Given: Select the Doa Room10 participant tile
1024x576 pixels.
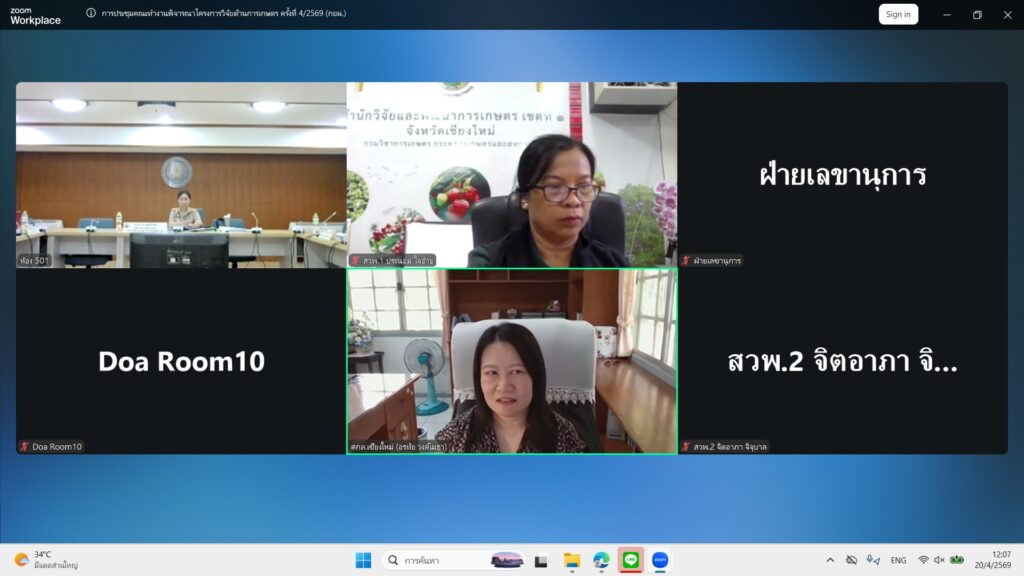Looking at the screenshot, I should coord(181,361).
